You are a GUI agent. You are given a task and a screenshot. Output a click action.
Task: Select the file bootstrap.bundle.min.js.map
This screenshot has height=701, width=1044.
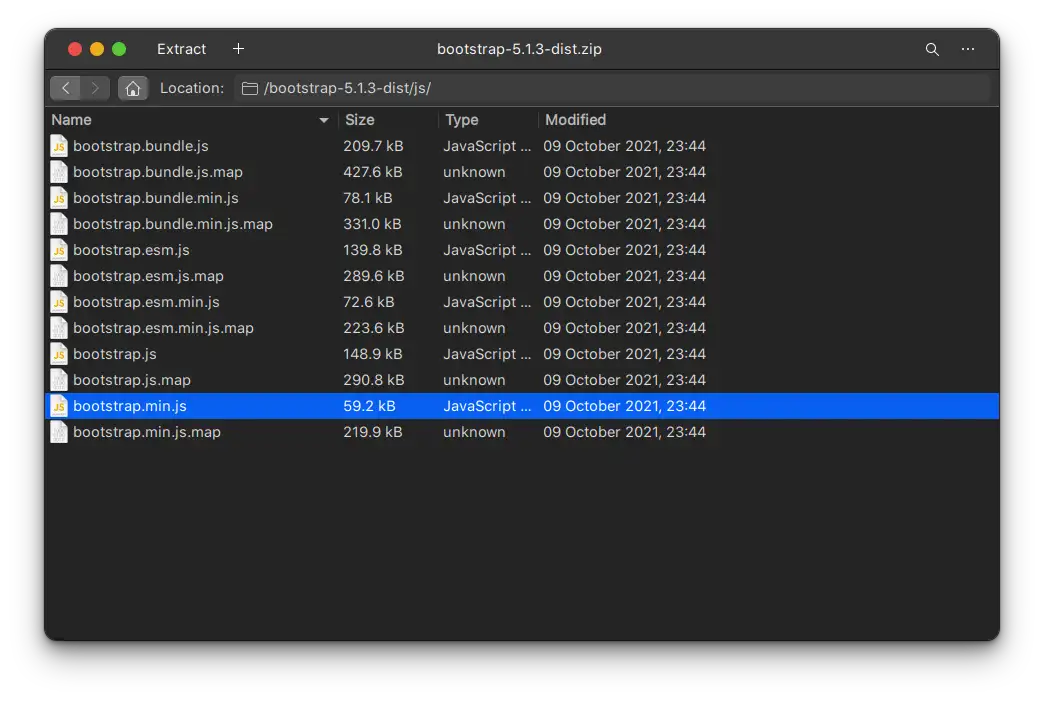[x=173, y=224]
